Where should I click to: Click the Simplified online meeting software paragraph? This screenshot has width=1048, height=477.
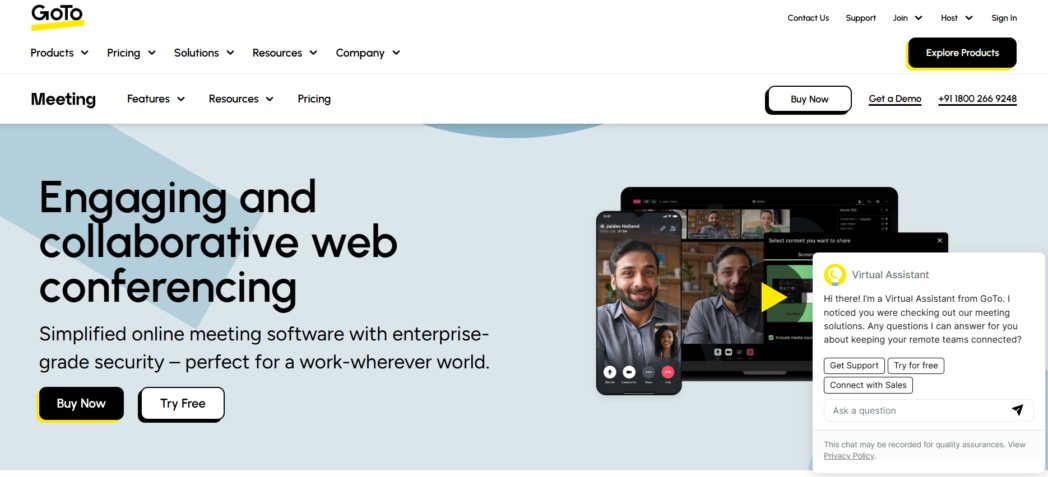click(265, 348)
